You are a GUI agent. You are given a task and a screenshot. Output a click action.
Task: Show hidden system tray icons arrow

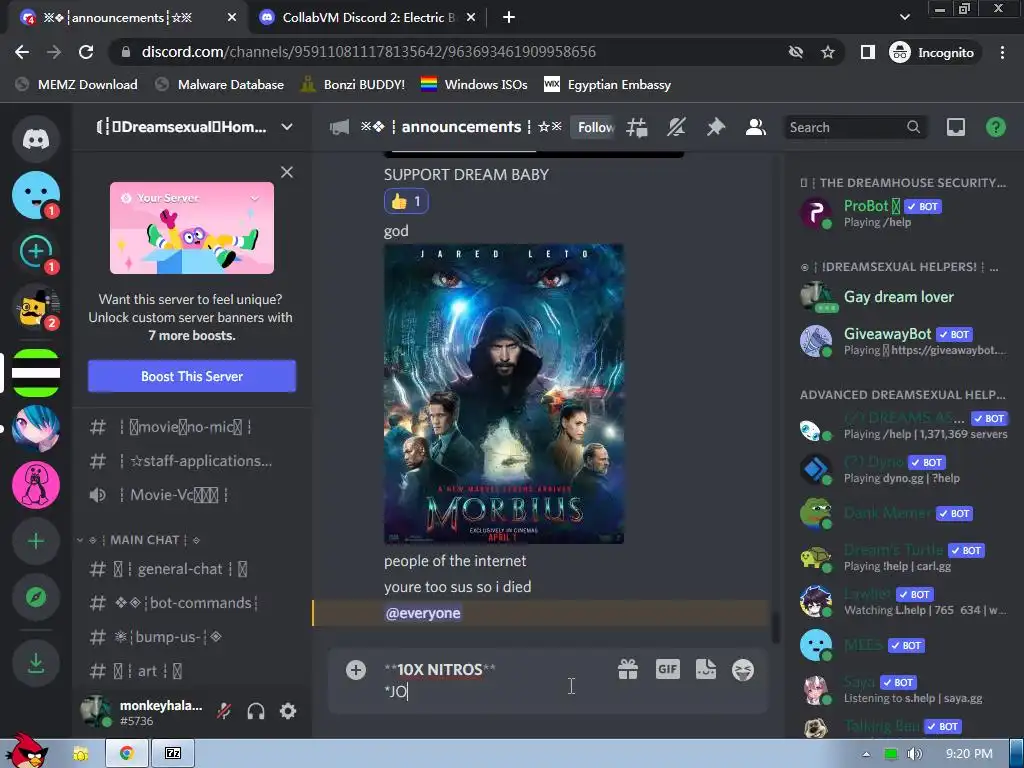click(x=866, y=754)
